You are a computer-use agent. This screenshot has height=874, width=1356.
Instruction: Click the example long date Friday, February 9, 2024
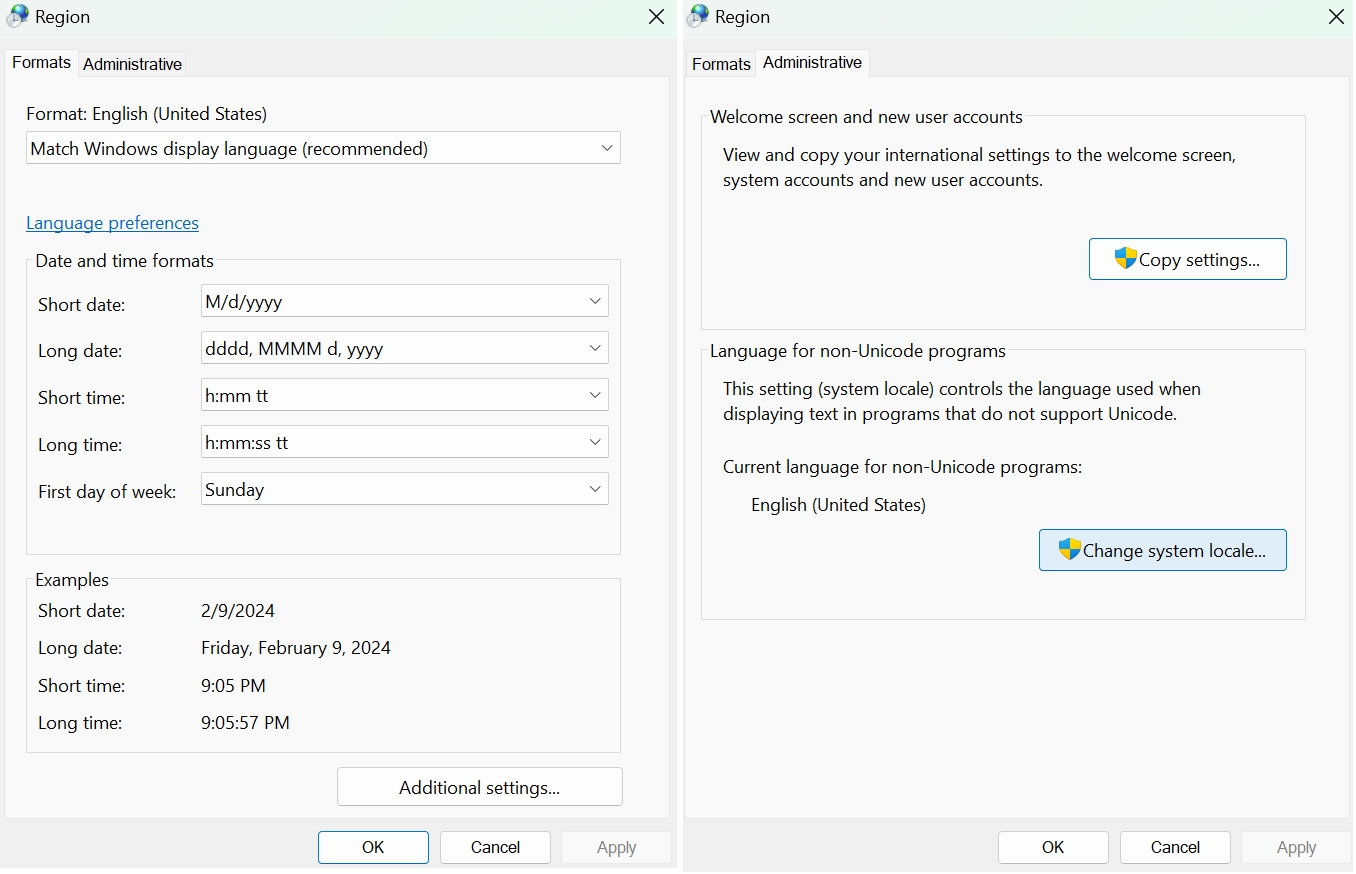pos(296,648)
